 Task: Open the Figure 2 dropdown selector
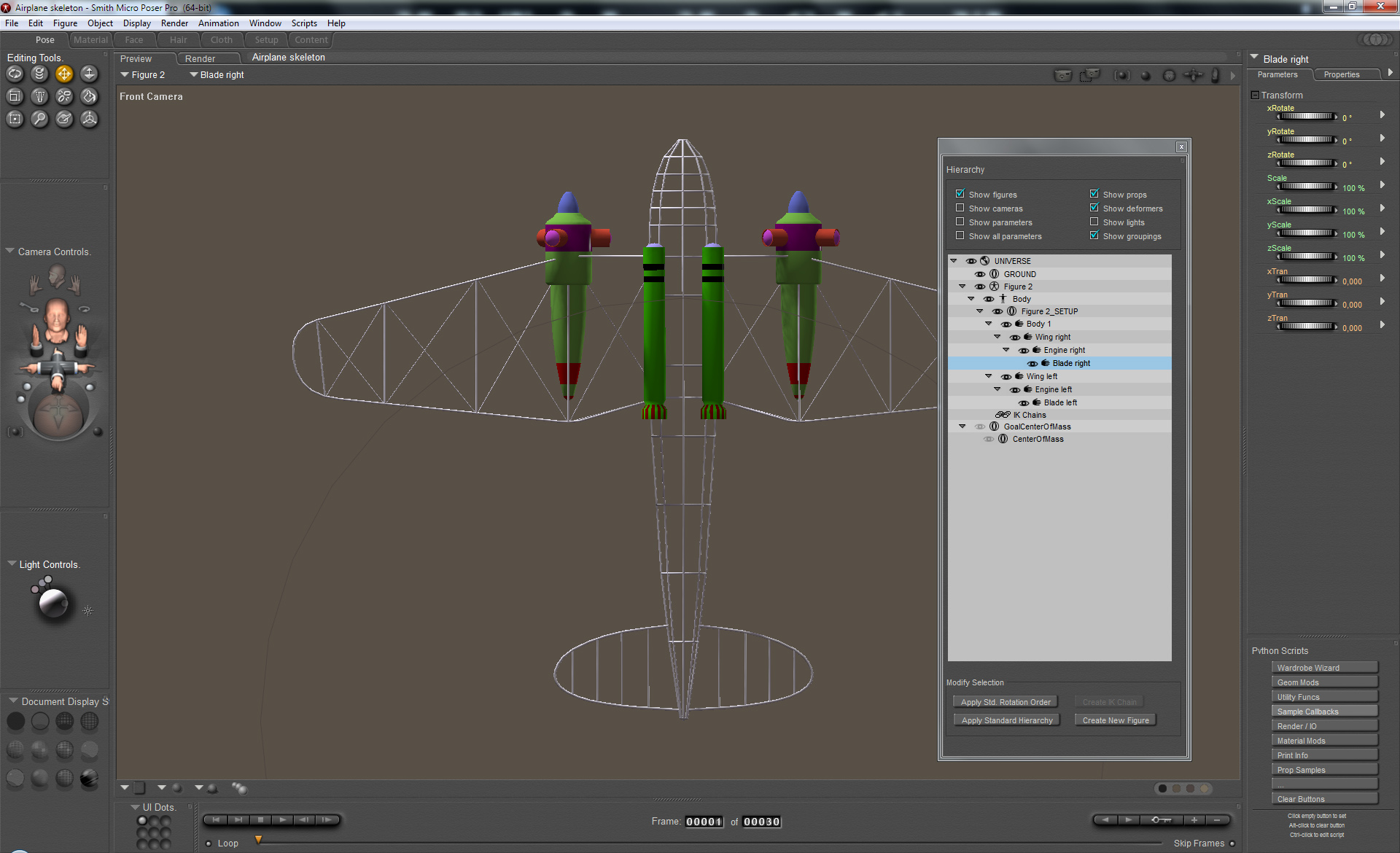click(x=143, y=75)
